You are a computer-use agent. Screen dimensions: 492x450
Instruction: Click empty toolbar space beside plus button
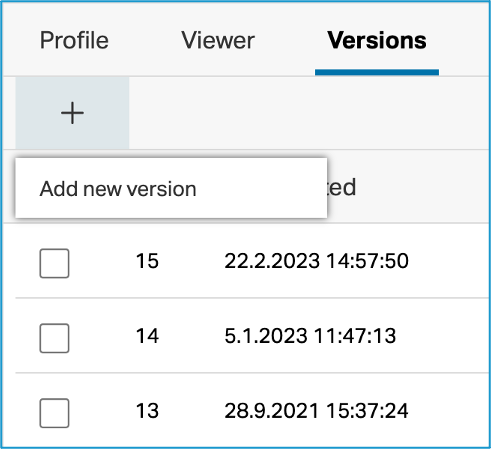coord(308,113)
